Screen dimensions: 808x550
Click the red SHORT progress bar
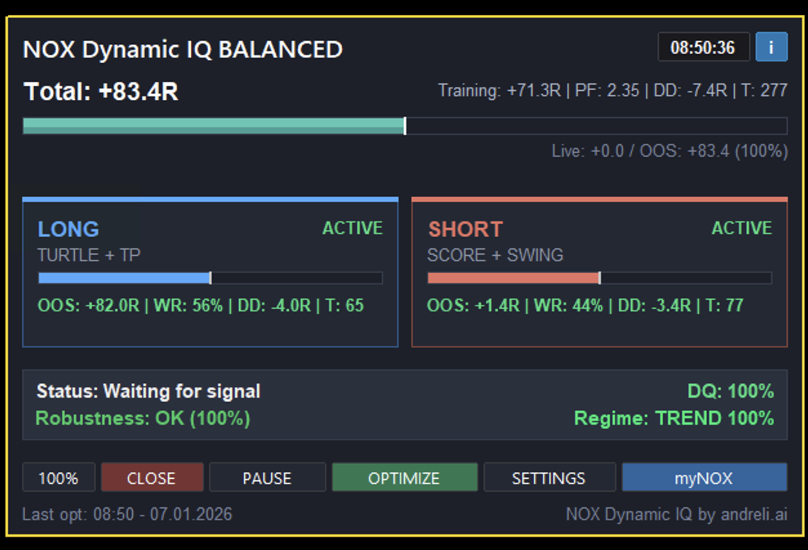[x=599, y=278]
